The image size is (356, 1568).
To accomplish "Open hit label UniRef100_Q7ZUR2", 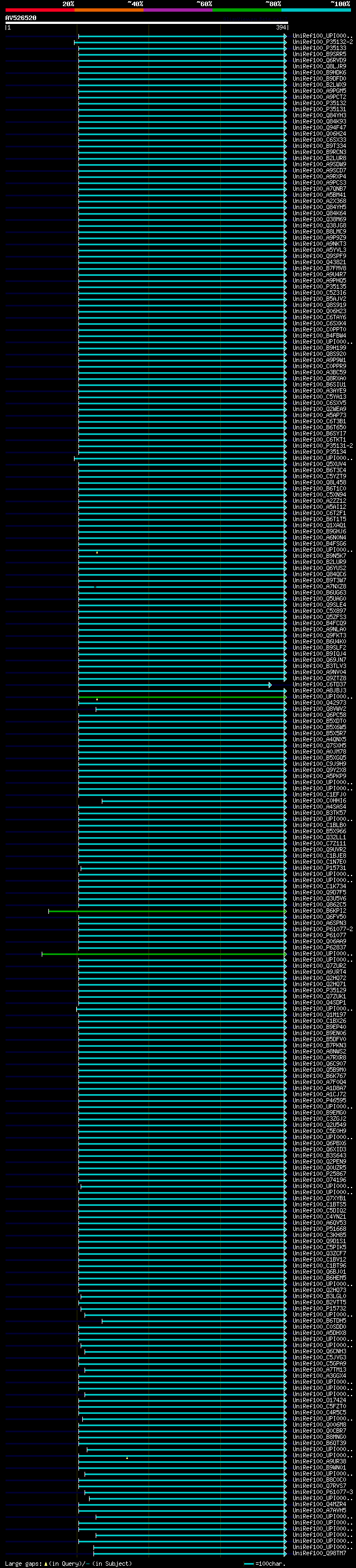I will click(x=319, y=966).
